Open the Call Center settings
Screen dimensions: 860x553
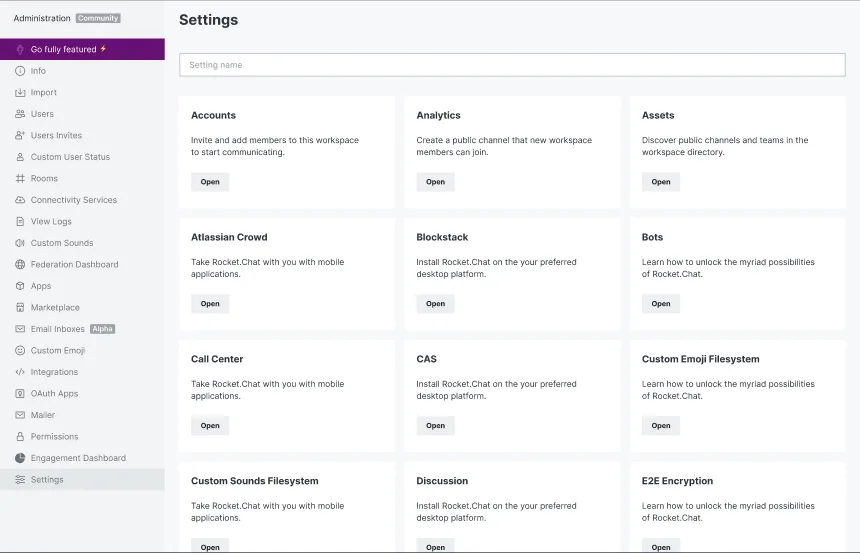(x=210, y=425)
